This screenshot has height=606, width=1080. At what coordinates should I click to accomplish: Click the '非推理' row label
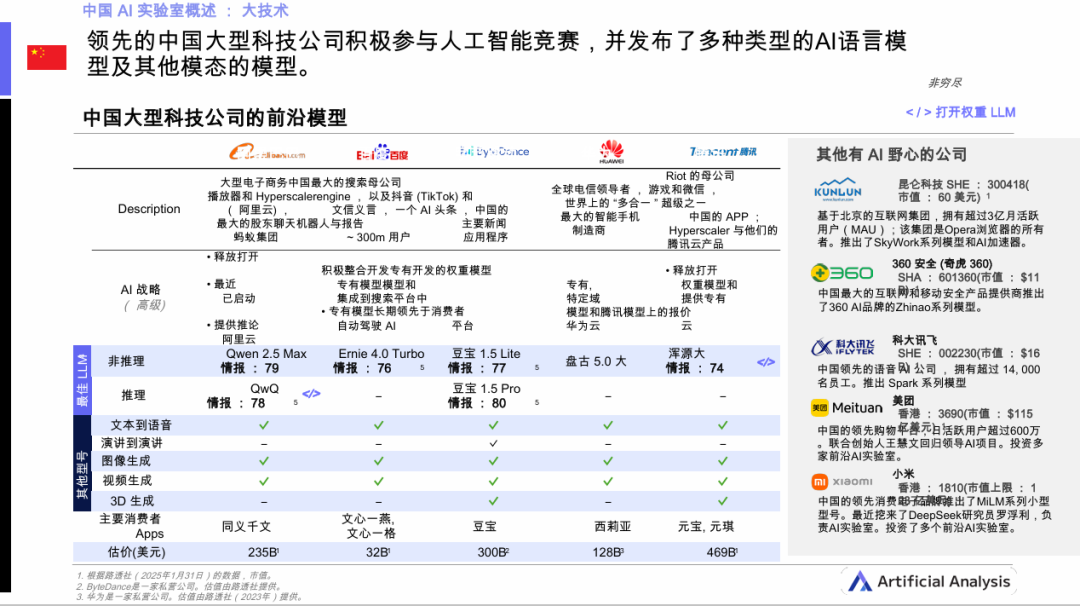coord(126,361)
